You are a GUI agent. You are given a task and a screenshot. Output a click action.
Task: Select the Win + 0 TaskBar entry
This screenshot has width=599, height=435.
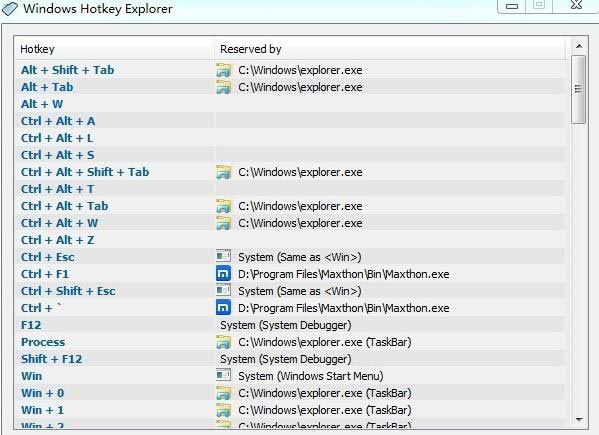click(x=290, y=393)
